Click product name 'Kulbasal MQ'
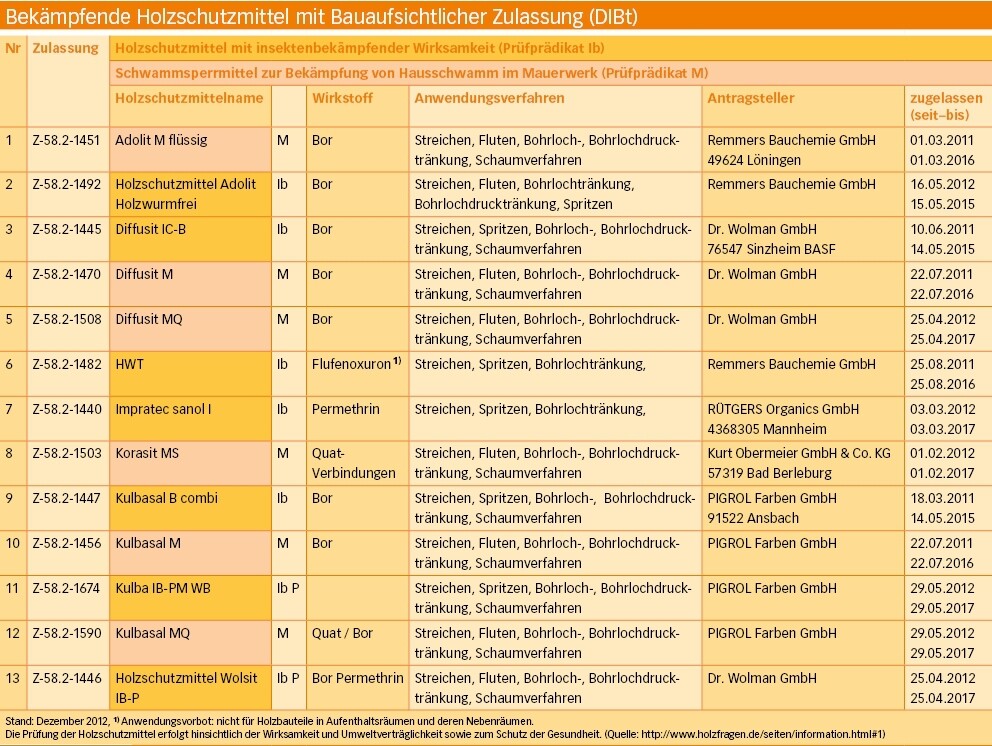 (152, 633)
